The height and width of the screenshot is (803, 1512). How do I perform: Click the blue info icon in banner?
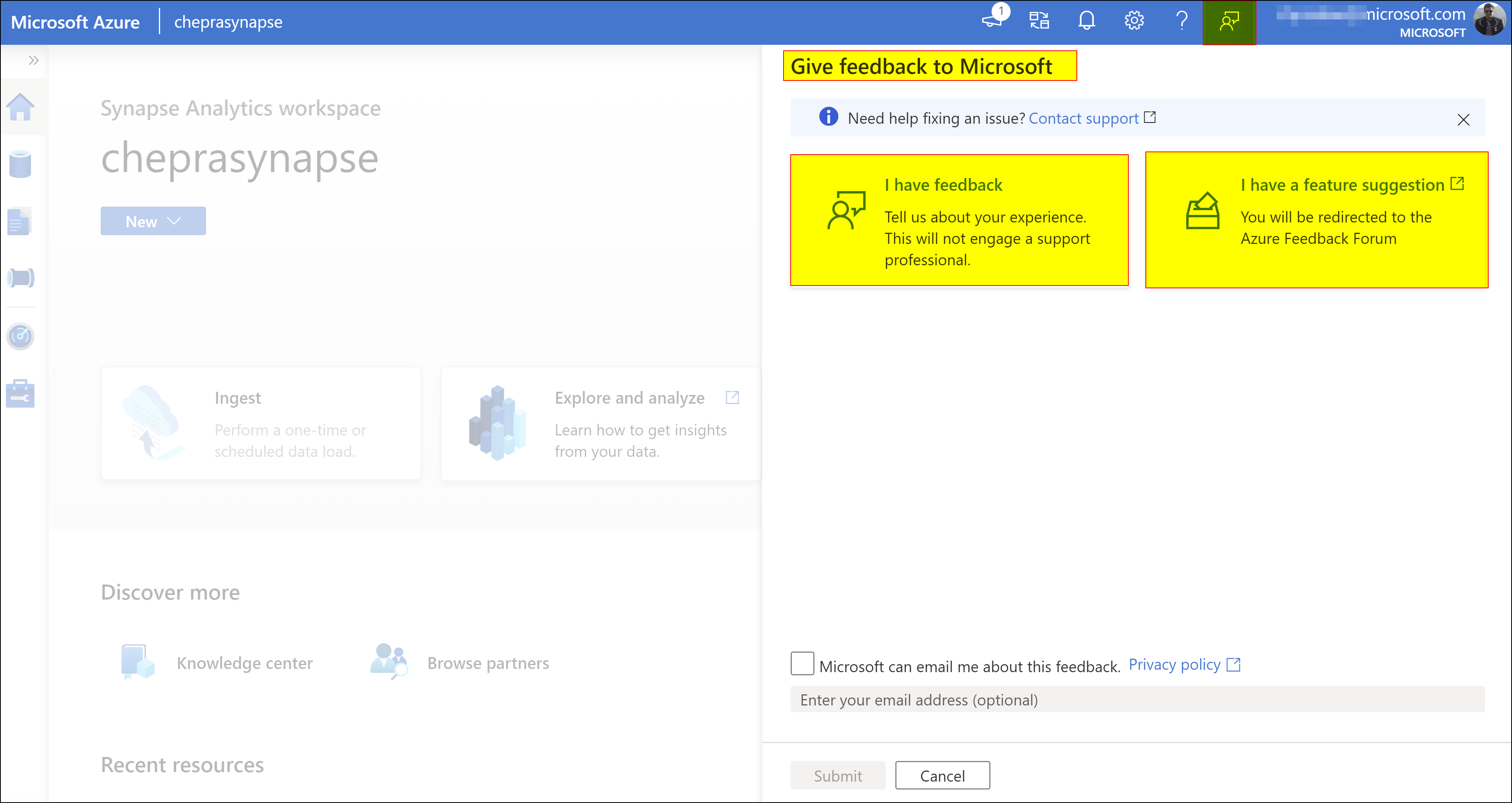pos(828,117)
